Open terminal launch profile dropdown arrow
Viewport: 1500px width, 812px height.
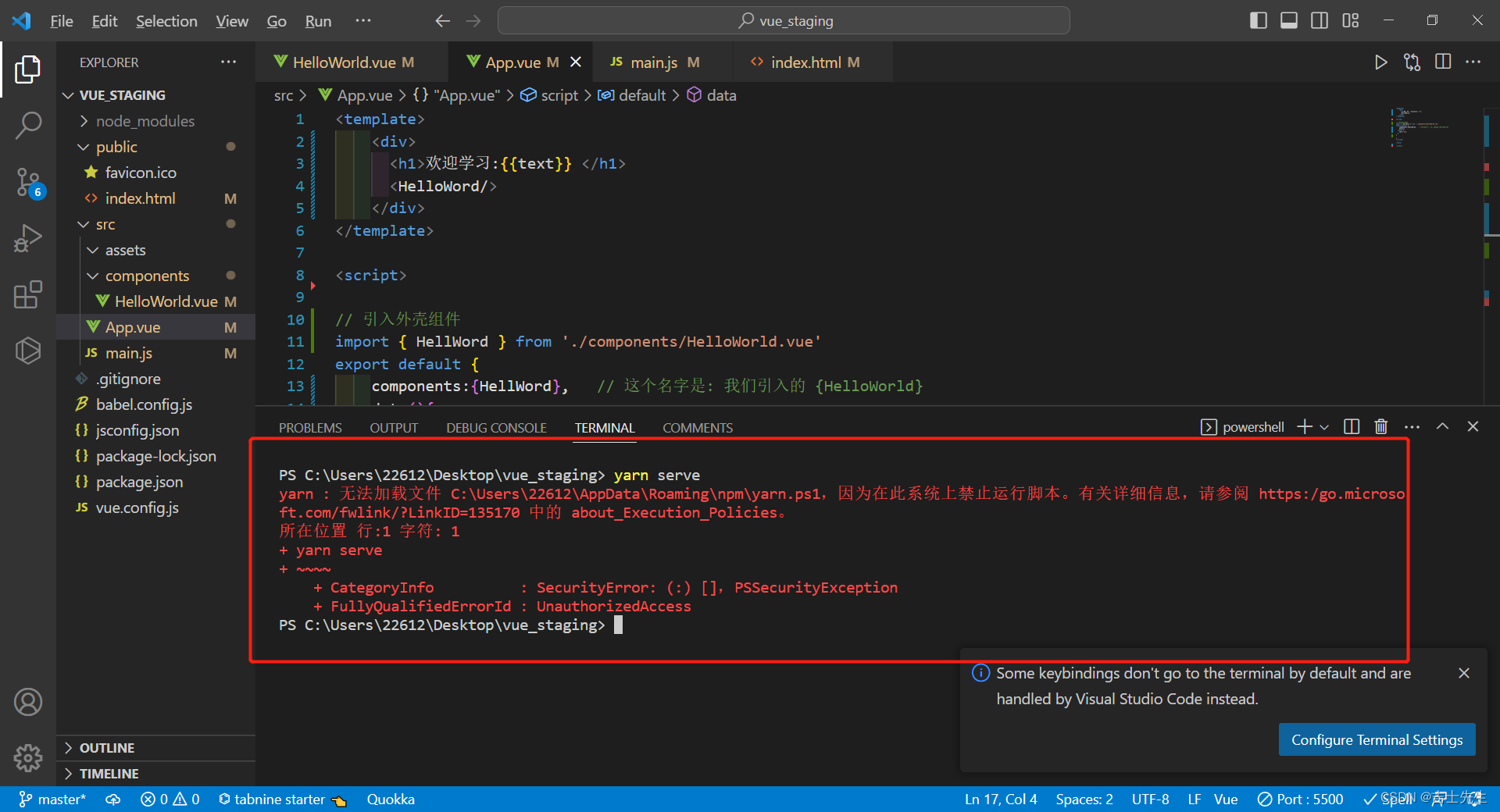click(x=1324, y=427)
